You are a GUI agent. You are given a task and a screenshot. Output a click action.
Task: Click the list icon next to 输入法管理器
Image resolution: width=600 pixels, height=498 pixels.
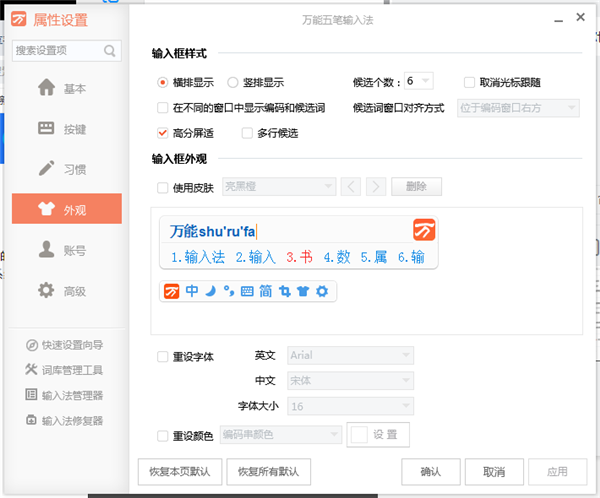coord(31,394)
